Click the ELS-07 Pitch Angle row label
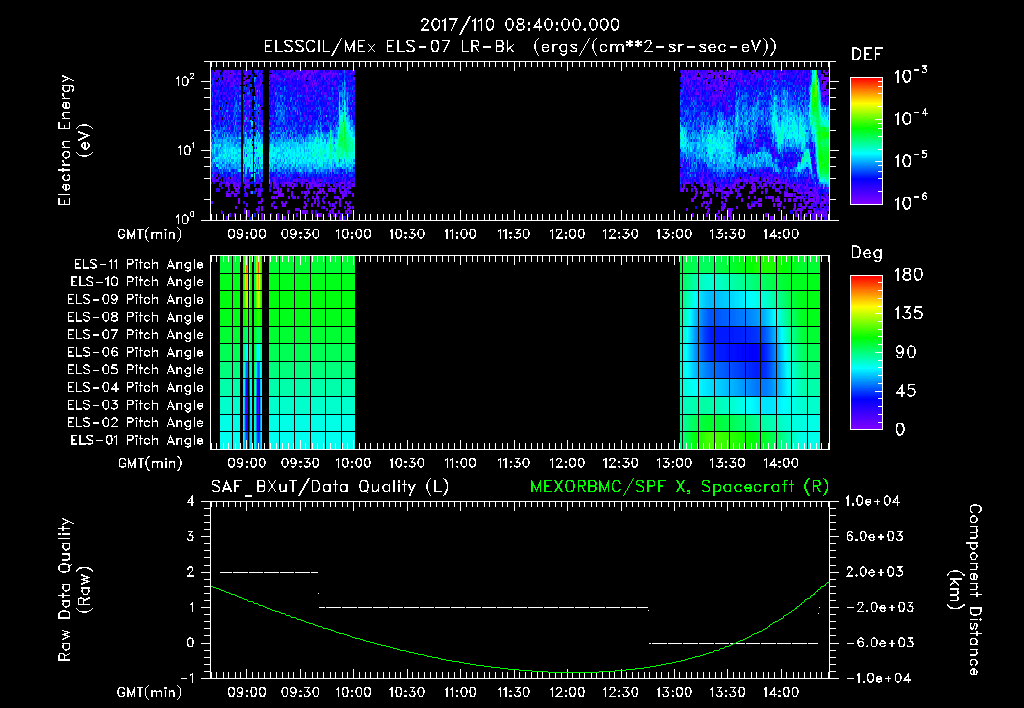Screen dimensions: 1024x708 pyautogui.click(x=136, y=334)
